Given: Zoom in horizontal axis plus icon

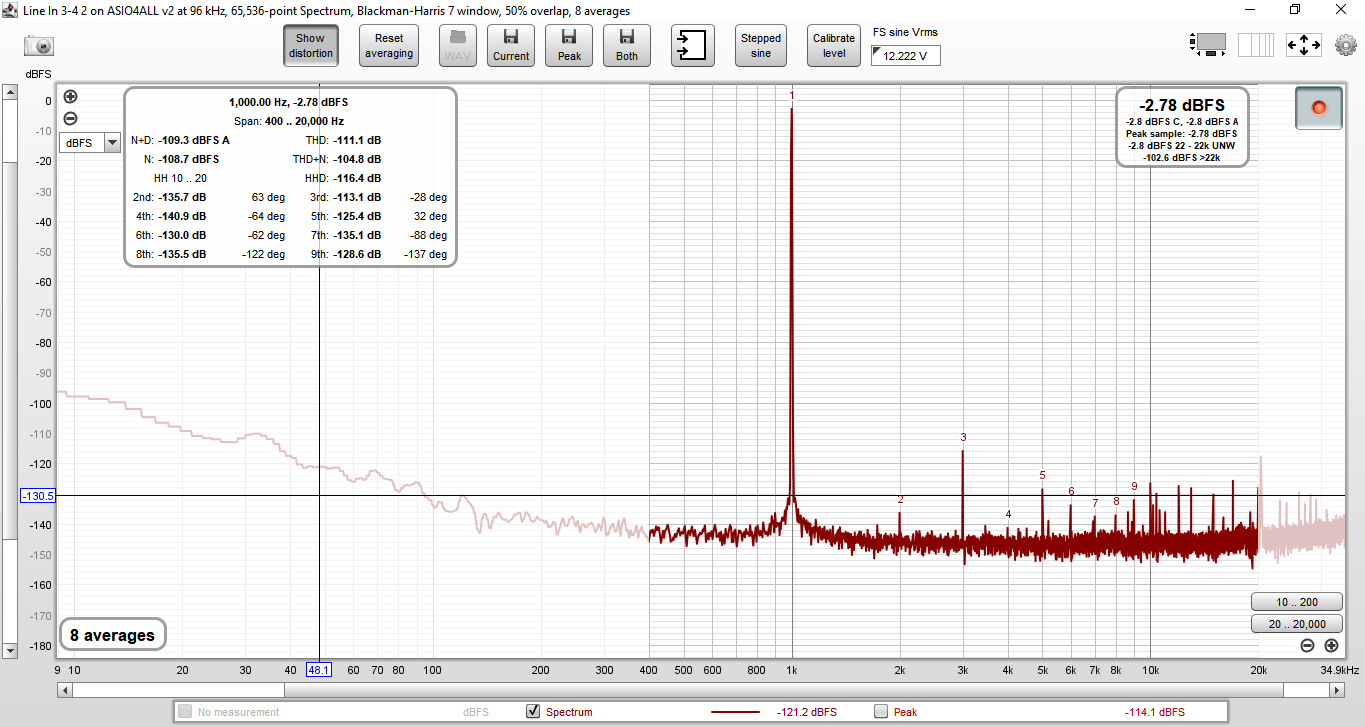Looking at the screenshot, I should tap(1331, 645).
